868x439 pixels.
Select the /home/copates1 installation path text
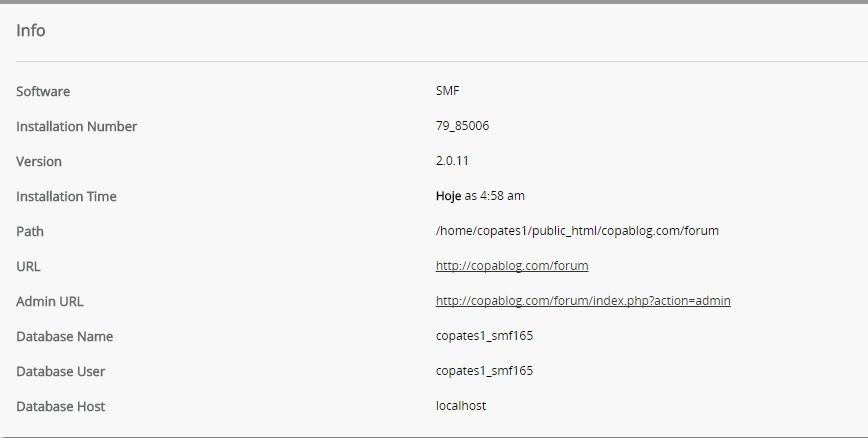click(577, 231)
